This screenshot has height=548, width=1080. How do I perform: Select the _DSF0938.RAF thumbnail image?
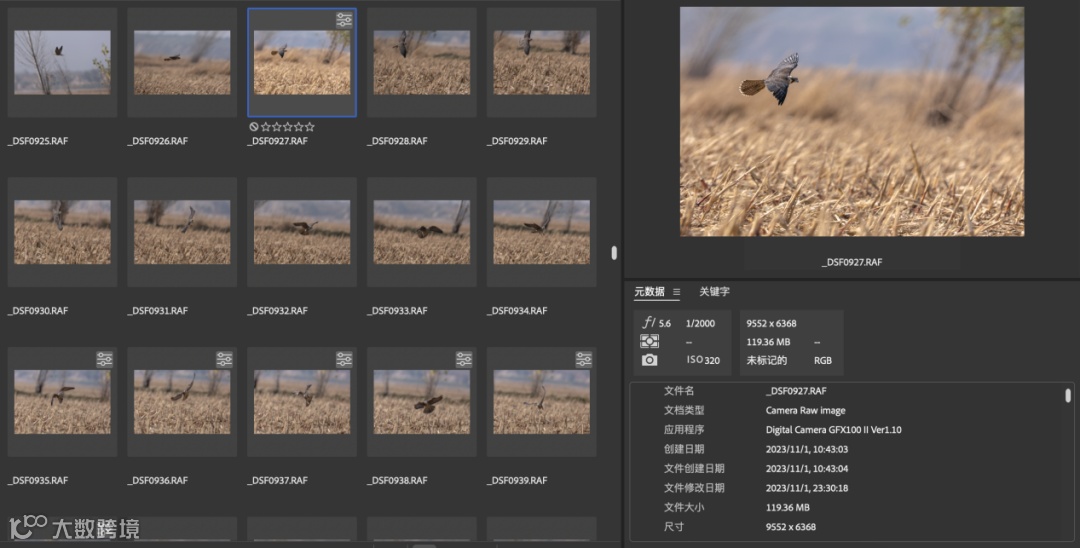[x=422, y=402]
